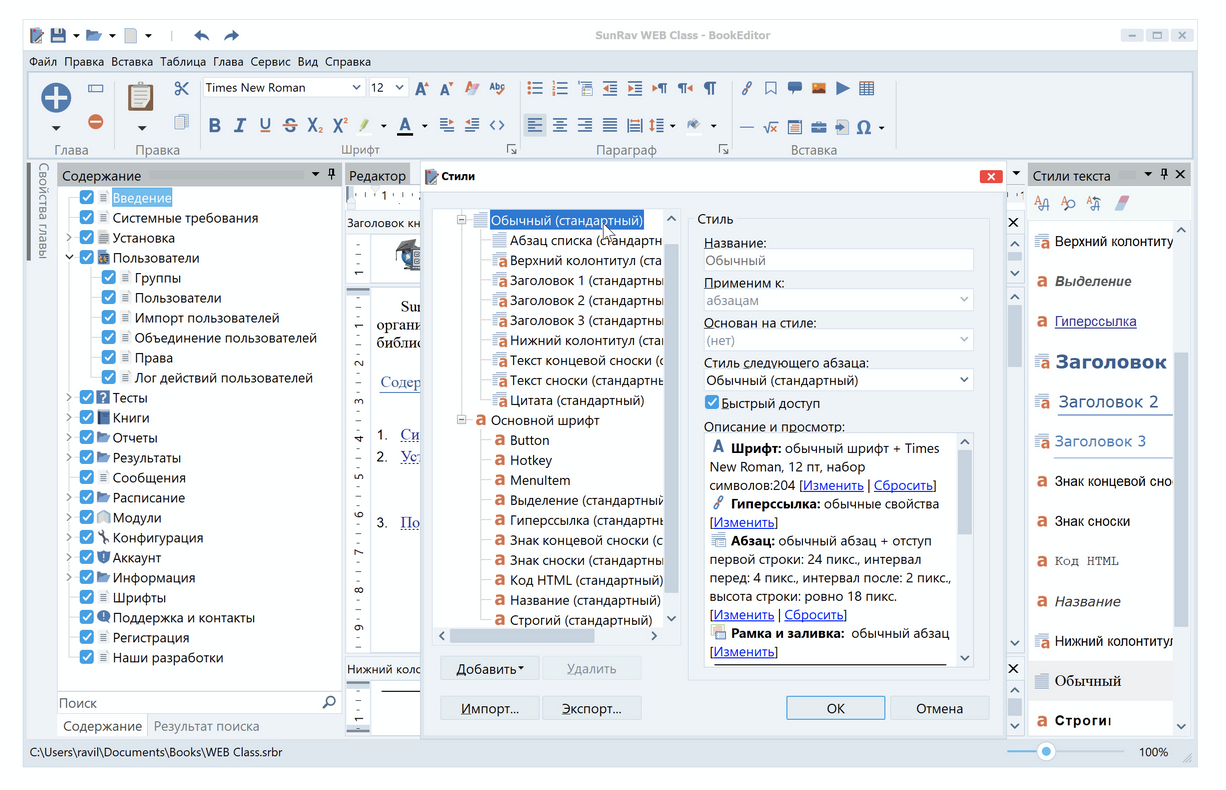
Task: Open the Файл menu
Action: coord(43,62)
